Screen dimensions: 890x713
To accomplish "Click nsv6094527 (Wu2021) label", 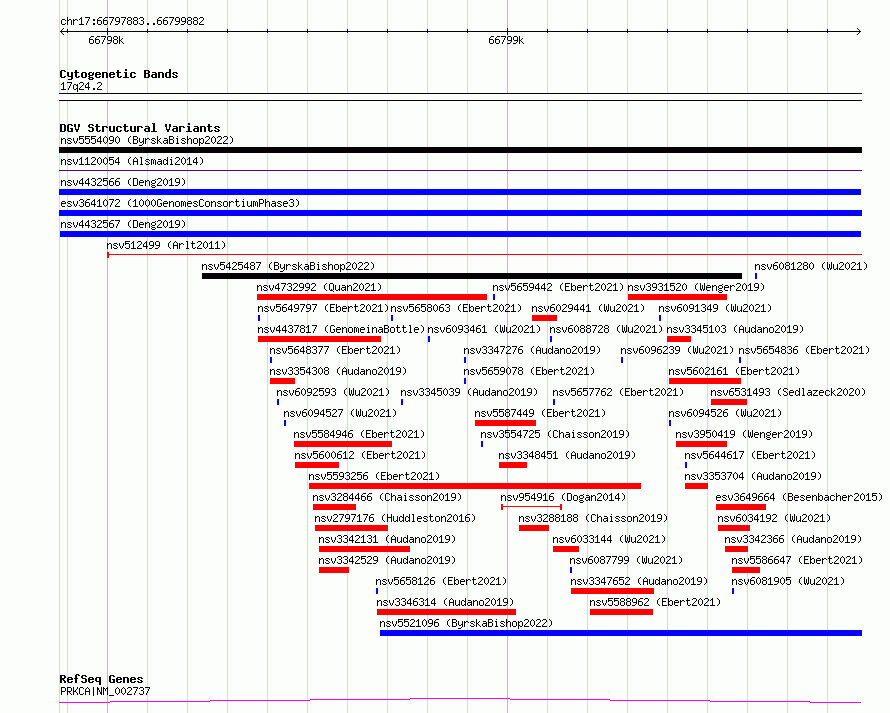I will [340, 413].
